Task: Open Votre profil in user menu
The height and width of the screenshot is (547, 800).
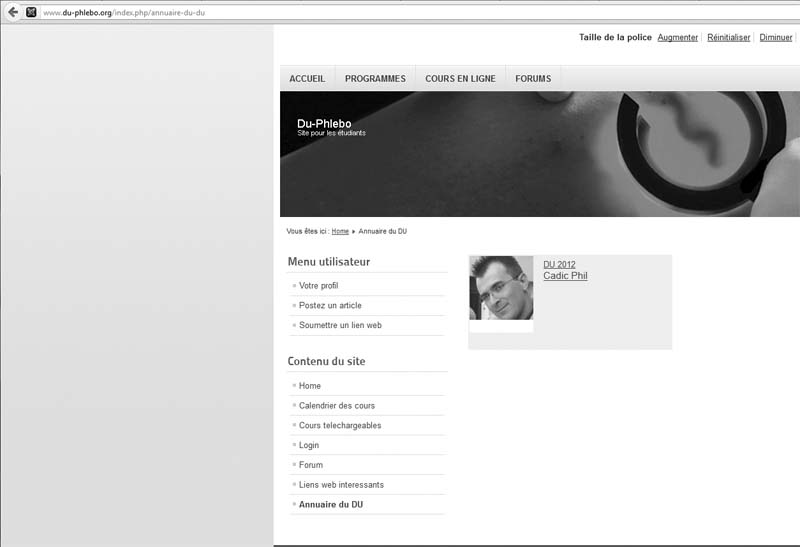Action: 318,286
